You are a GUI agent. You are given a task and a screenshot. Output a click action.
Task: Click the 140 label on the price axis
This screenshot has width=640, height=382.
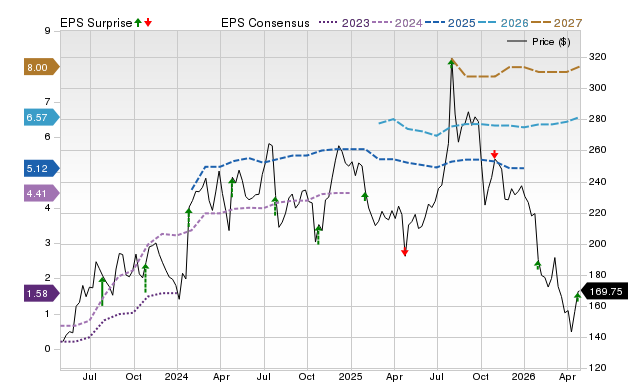(598, 337)
